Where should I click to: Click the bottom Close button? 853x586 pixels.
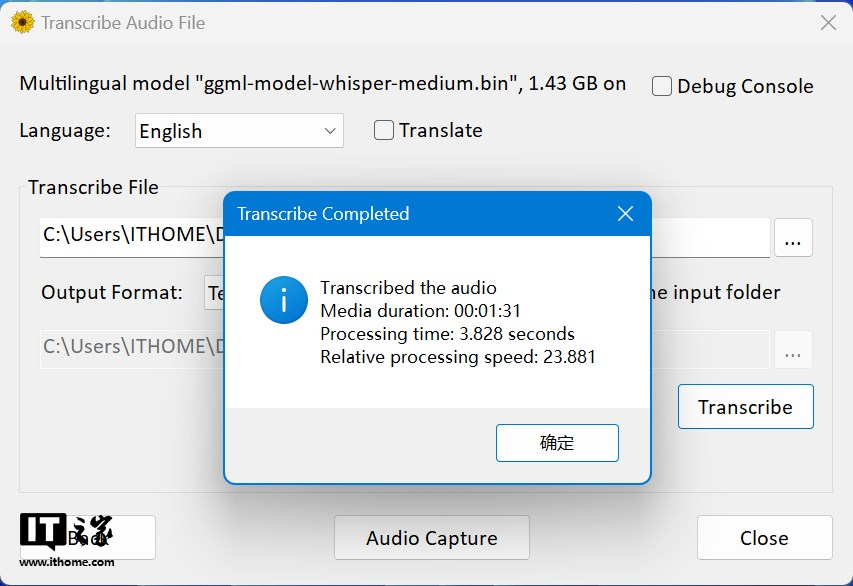[764, 538]
